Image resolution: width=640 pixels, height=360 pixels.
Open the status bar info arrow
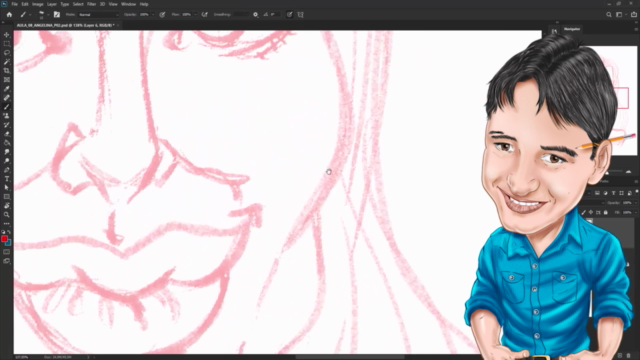(x=88, y=357)
